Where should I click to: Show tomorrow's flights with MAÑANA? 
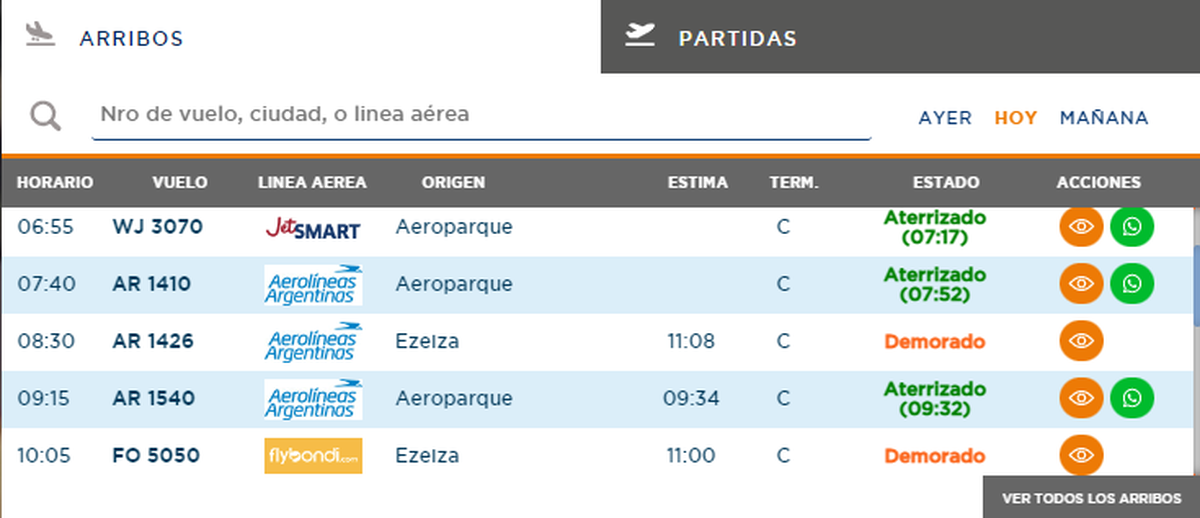click(x=1104, y=118)
